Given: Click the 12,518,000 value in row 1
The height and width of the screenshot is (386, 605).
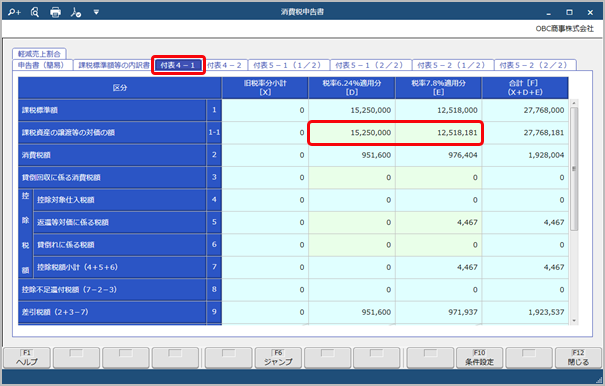Looking at the screenshot, I should point(438,110).
